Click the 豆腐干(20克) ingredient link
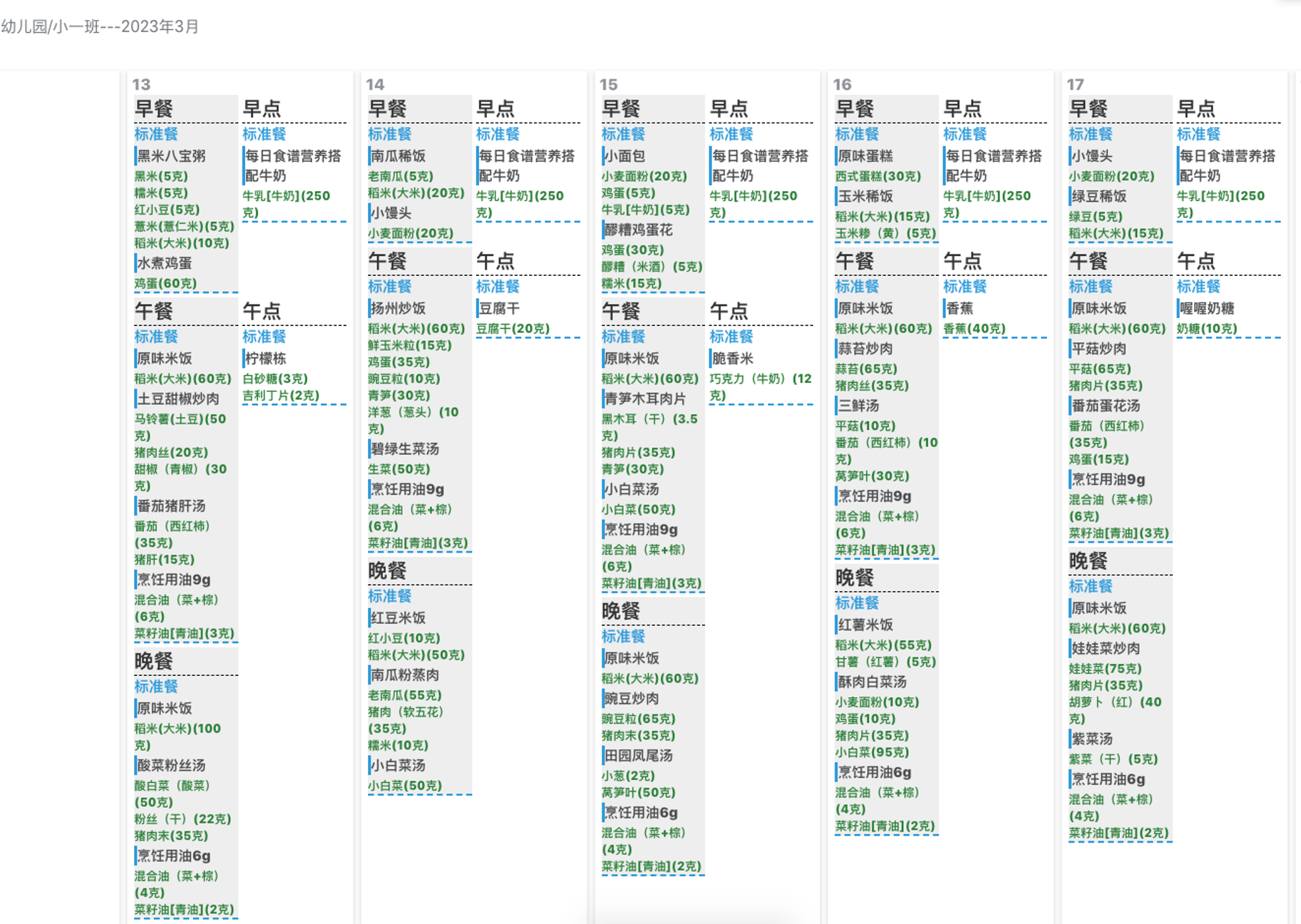Viewport: 1301px width, 924px height. (x=513, y=329)
